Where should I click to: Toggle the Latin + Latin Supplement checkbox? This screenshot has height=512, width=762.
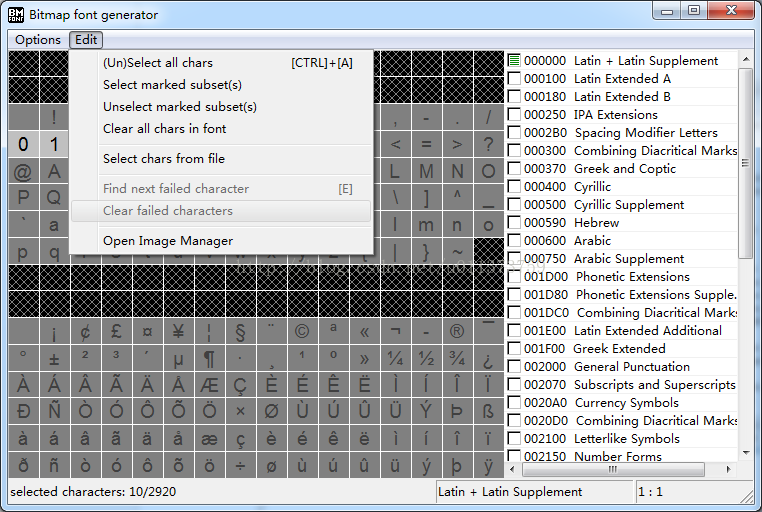click(x=514, y=61)
